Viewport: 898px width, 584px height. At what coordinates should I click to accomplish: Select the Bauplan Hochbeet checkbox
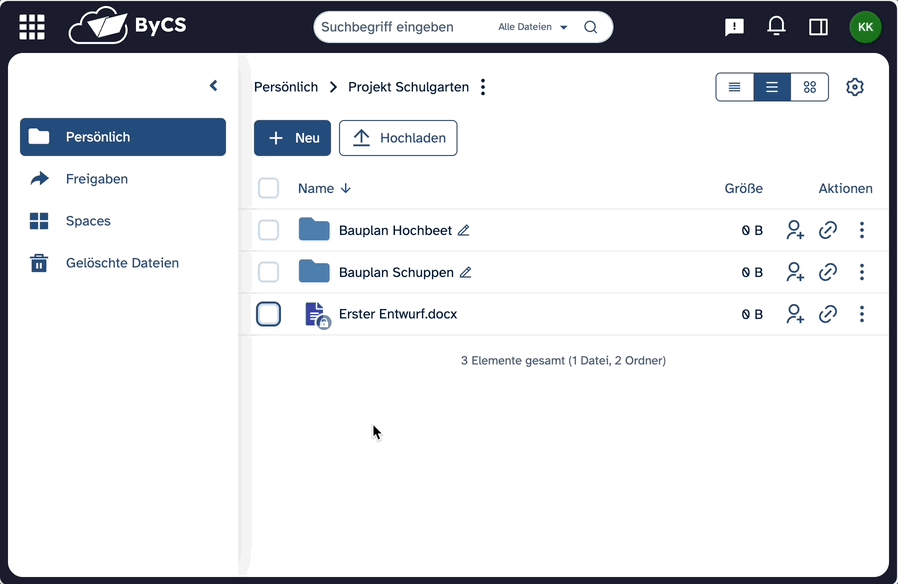268,230
